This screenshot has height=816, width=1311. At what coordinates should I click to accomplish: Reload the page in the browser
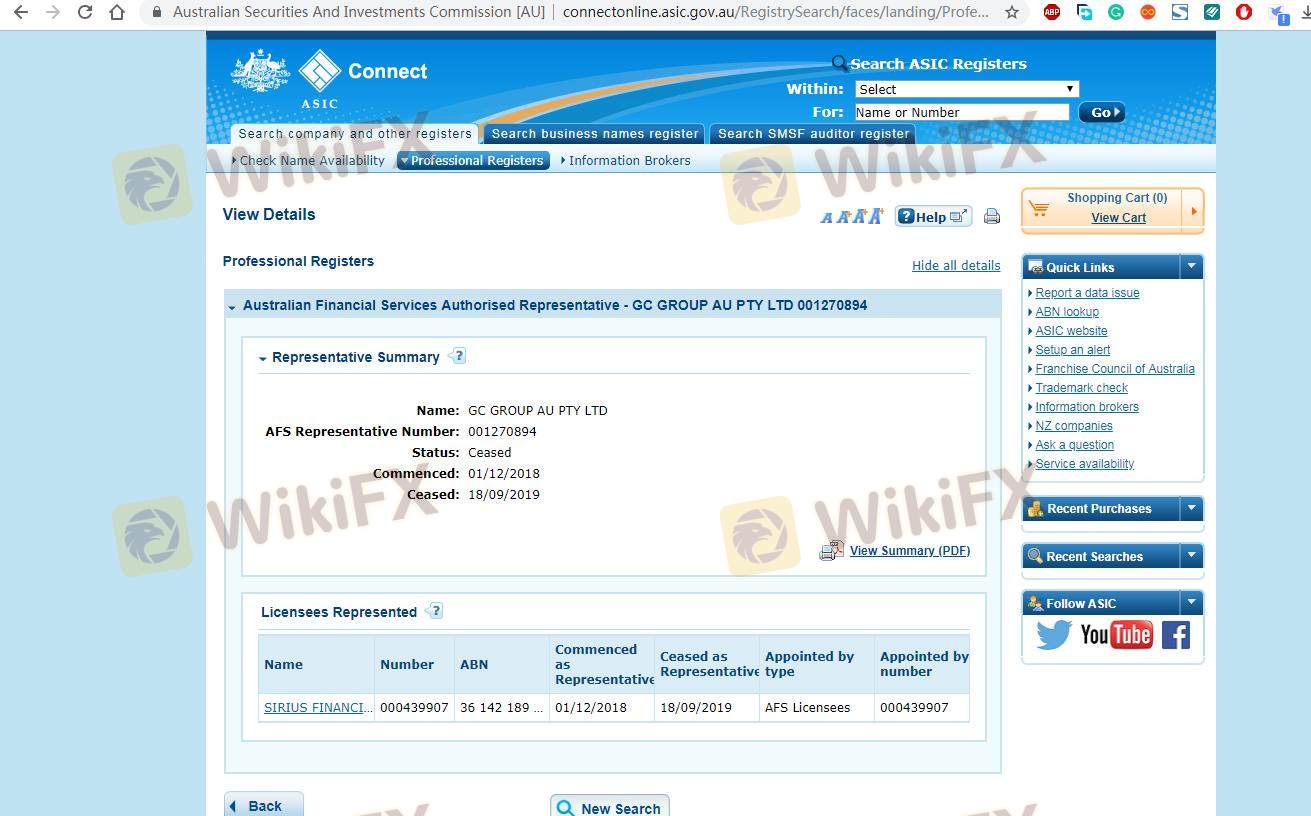pyautogui.click(x=85, y=13)
